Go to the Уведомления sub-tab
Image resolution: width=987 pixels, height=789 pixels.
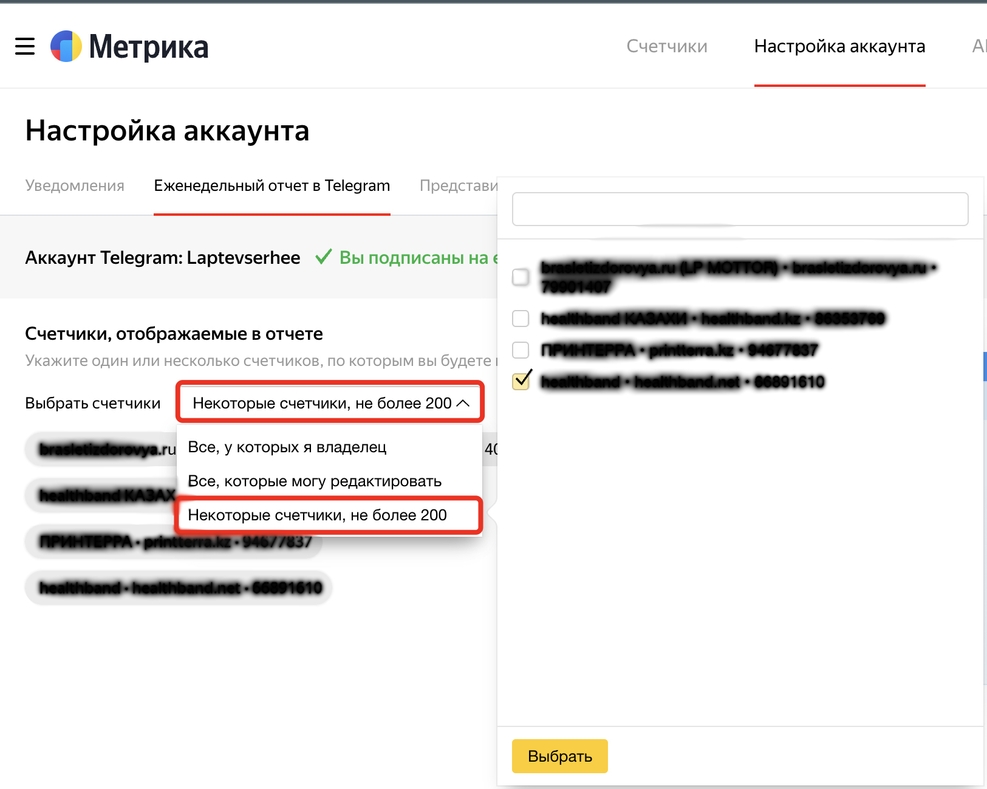75,186
